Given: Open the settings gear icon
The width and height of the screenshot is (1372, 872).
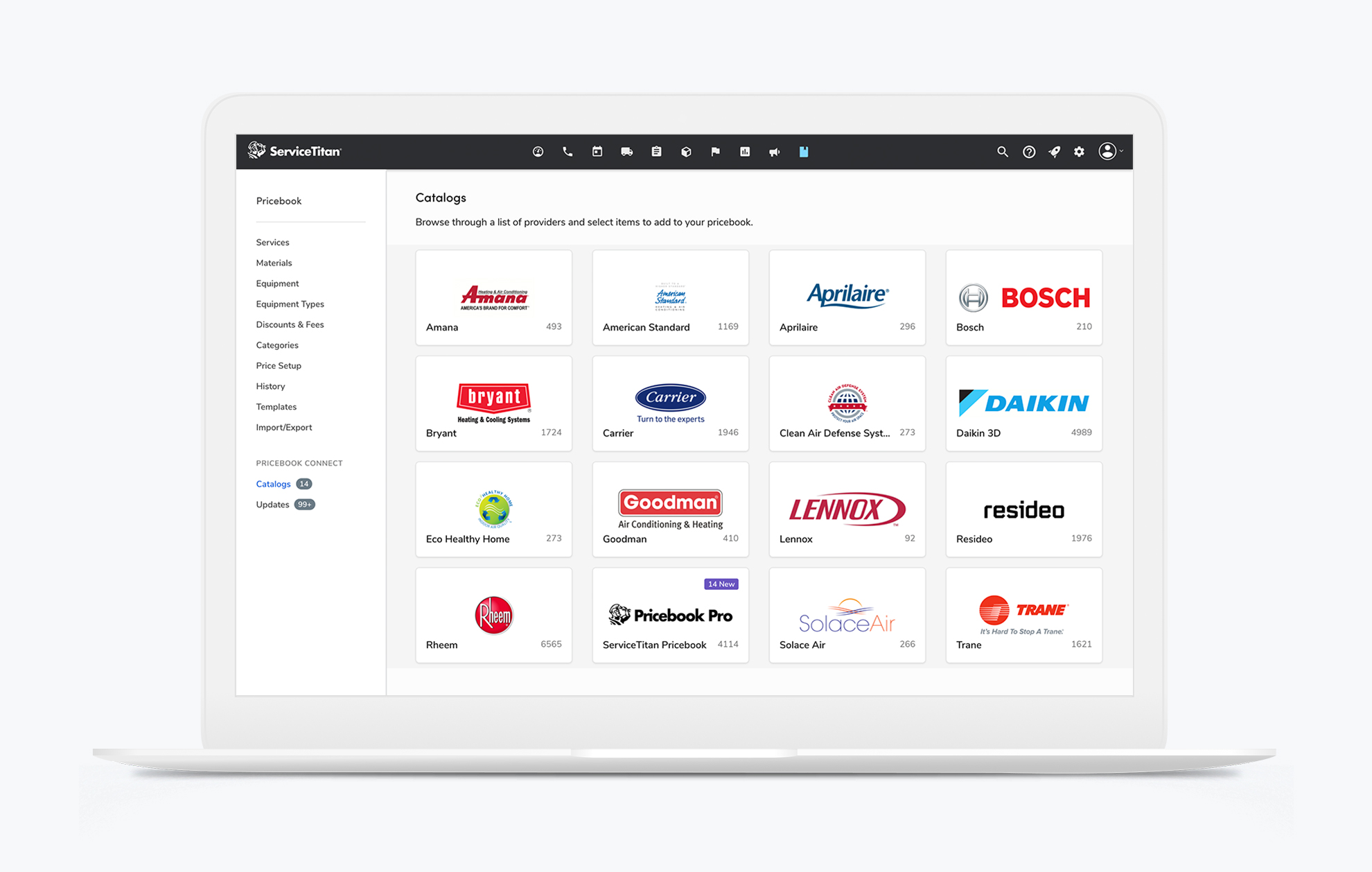Looking at the screenshot, I should click(1079, 152).
